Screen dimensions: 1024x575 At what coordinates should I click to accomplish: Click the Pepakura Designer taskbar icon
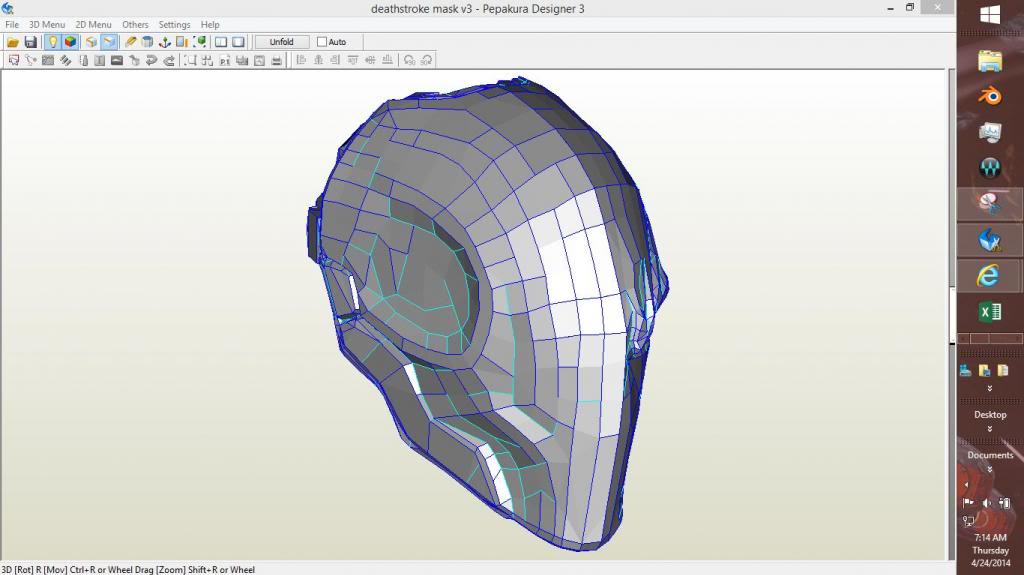coord(990,240)
